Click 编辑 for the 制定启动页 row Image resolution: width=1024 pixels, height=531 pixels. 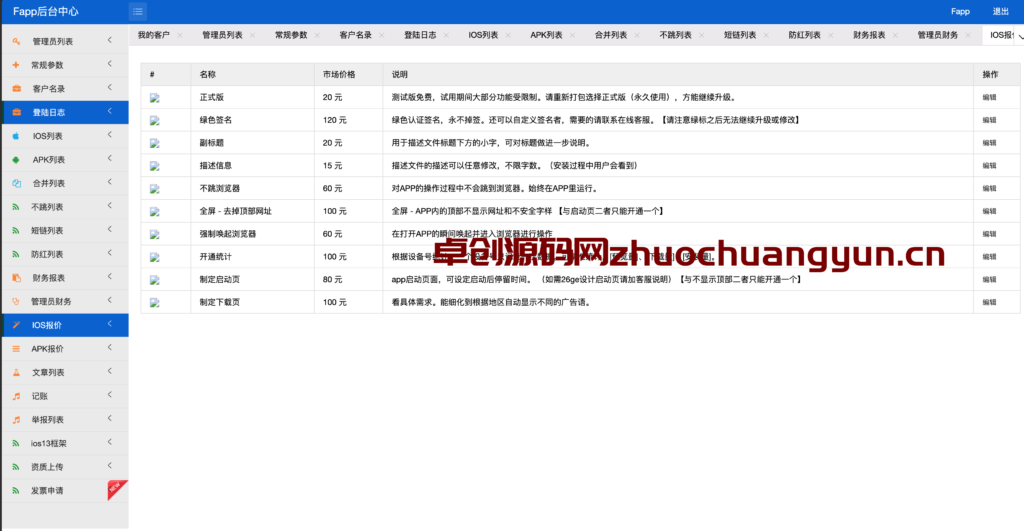(989, 280)
